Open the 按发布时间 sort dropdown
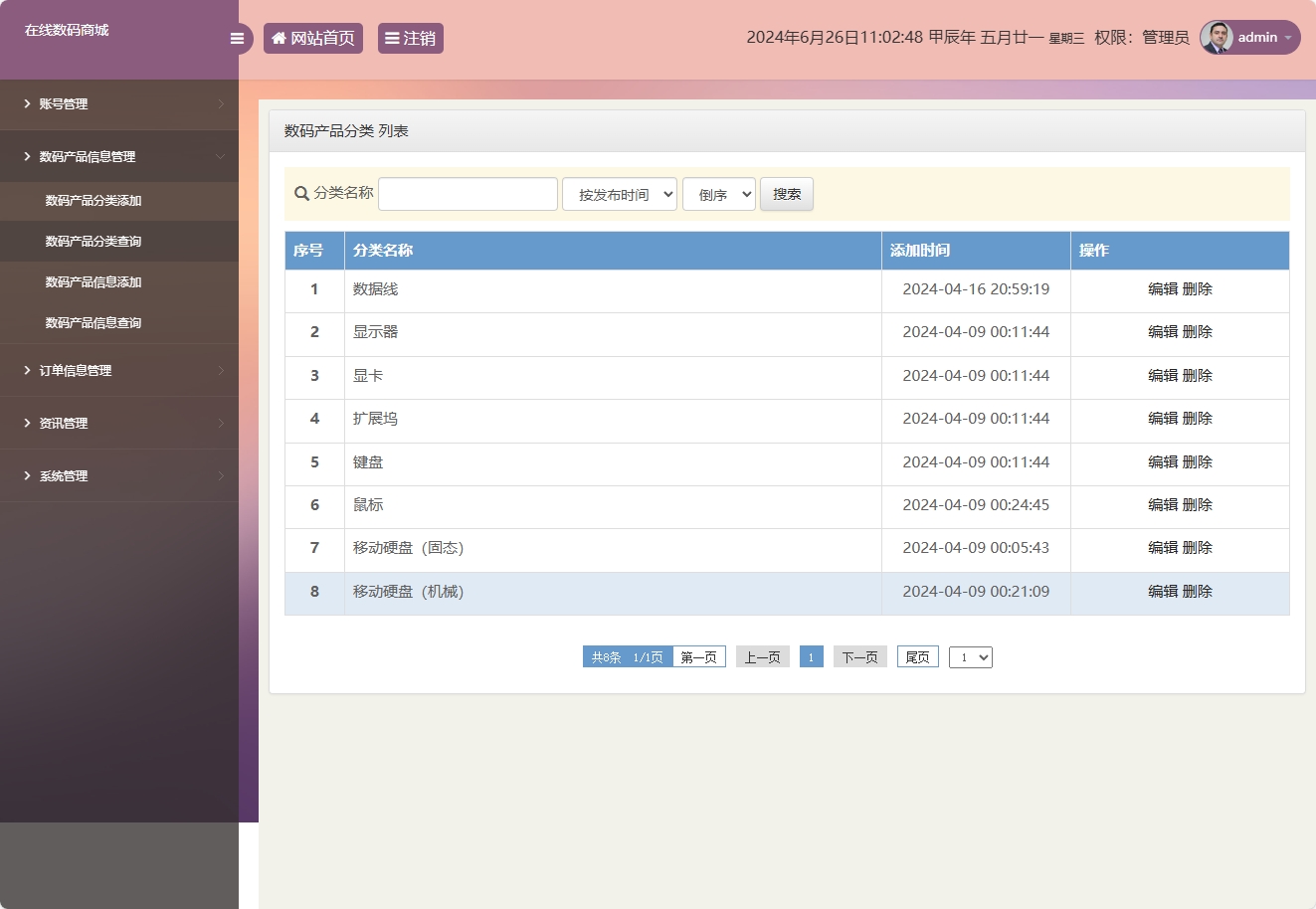 pos(620,195)
